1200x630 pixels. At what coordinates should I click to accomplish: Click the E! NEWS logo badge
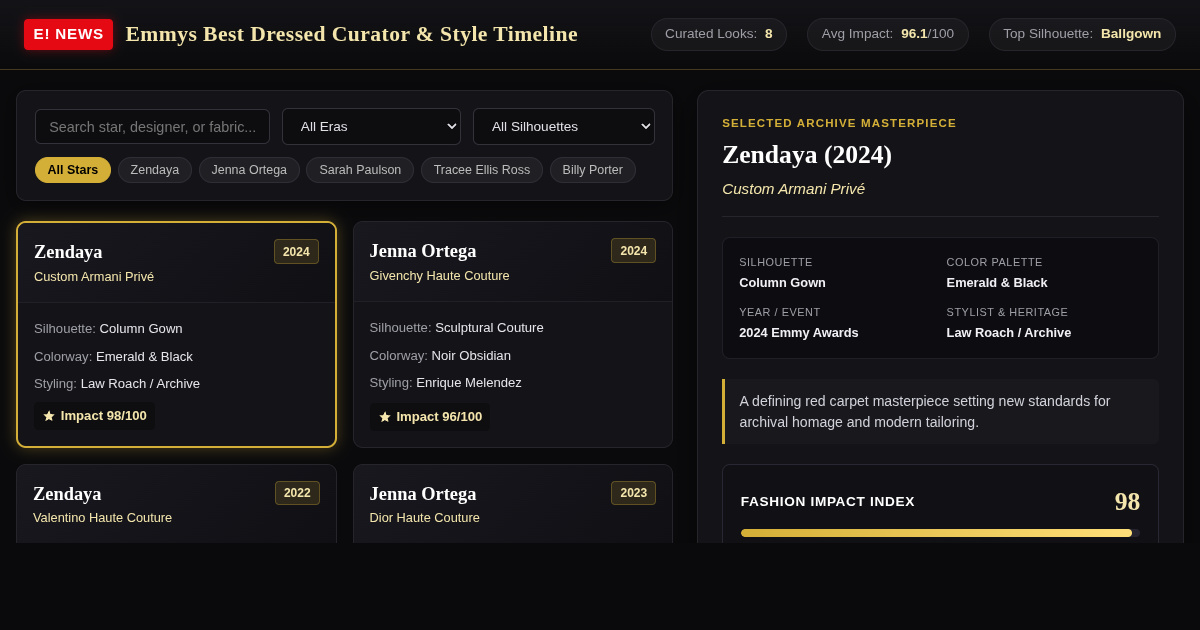click(x=68, y=34)
